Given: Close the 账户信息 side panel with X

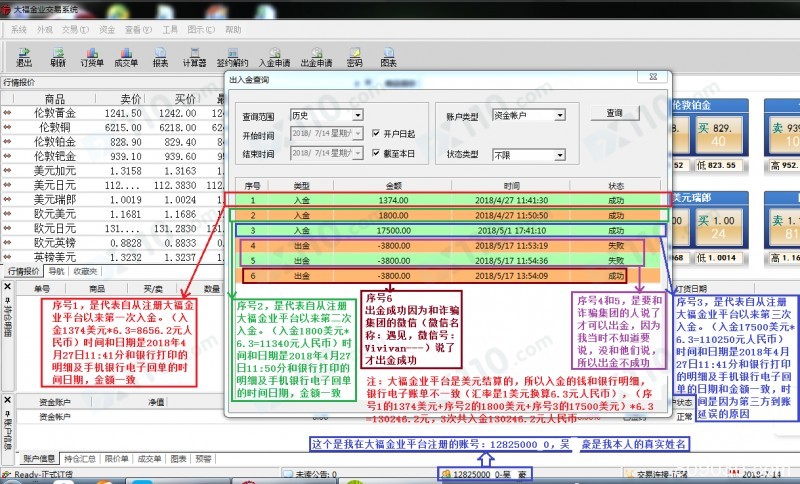Looking at the screenshot, I should 8,399.
